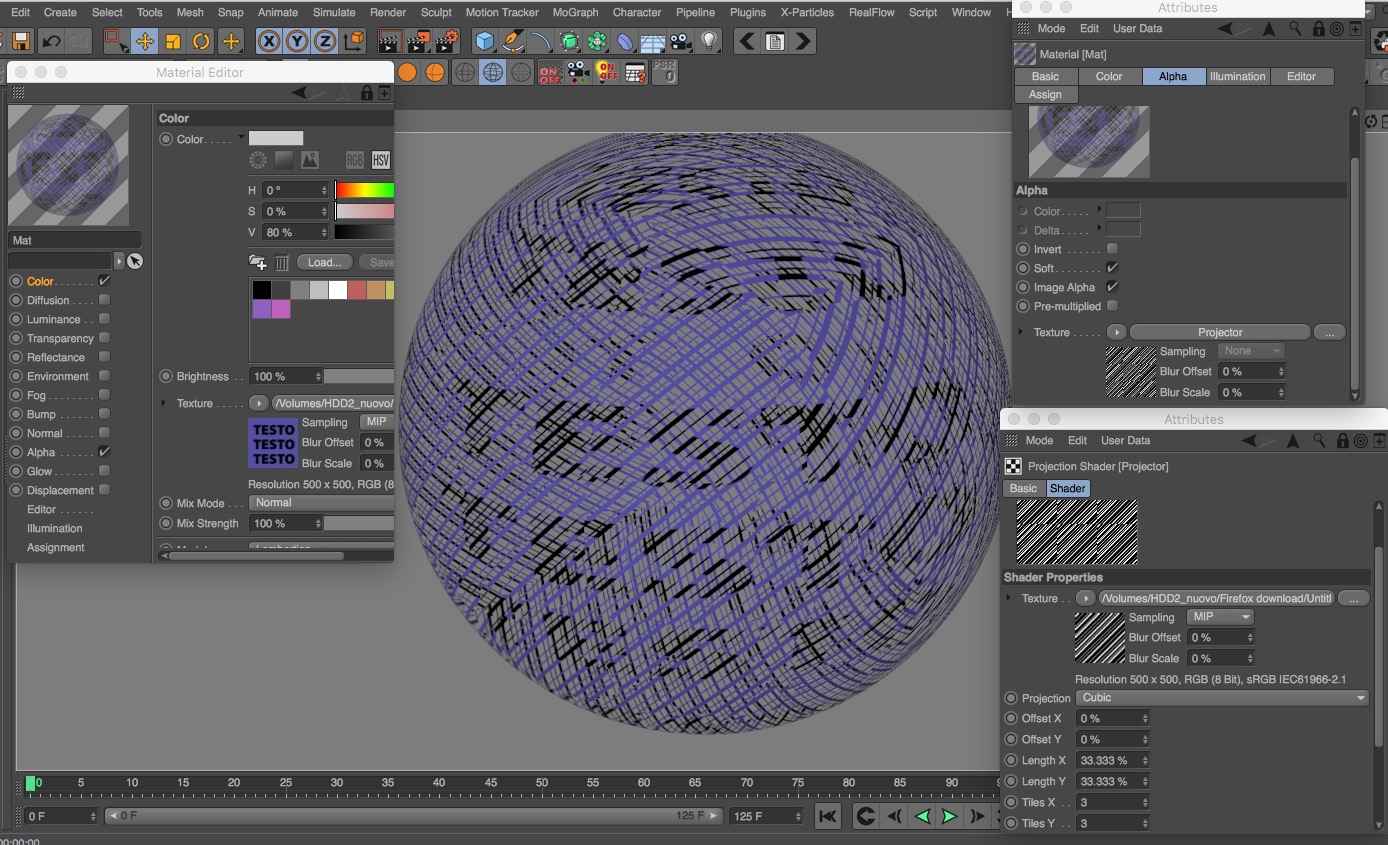Click the Save project floppy disk icon
This screenshot has width=1388, height=845.
pos(20,41)
